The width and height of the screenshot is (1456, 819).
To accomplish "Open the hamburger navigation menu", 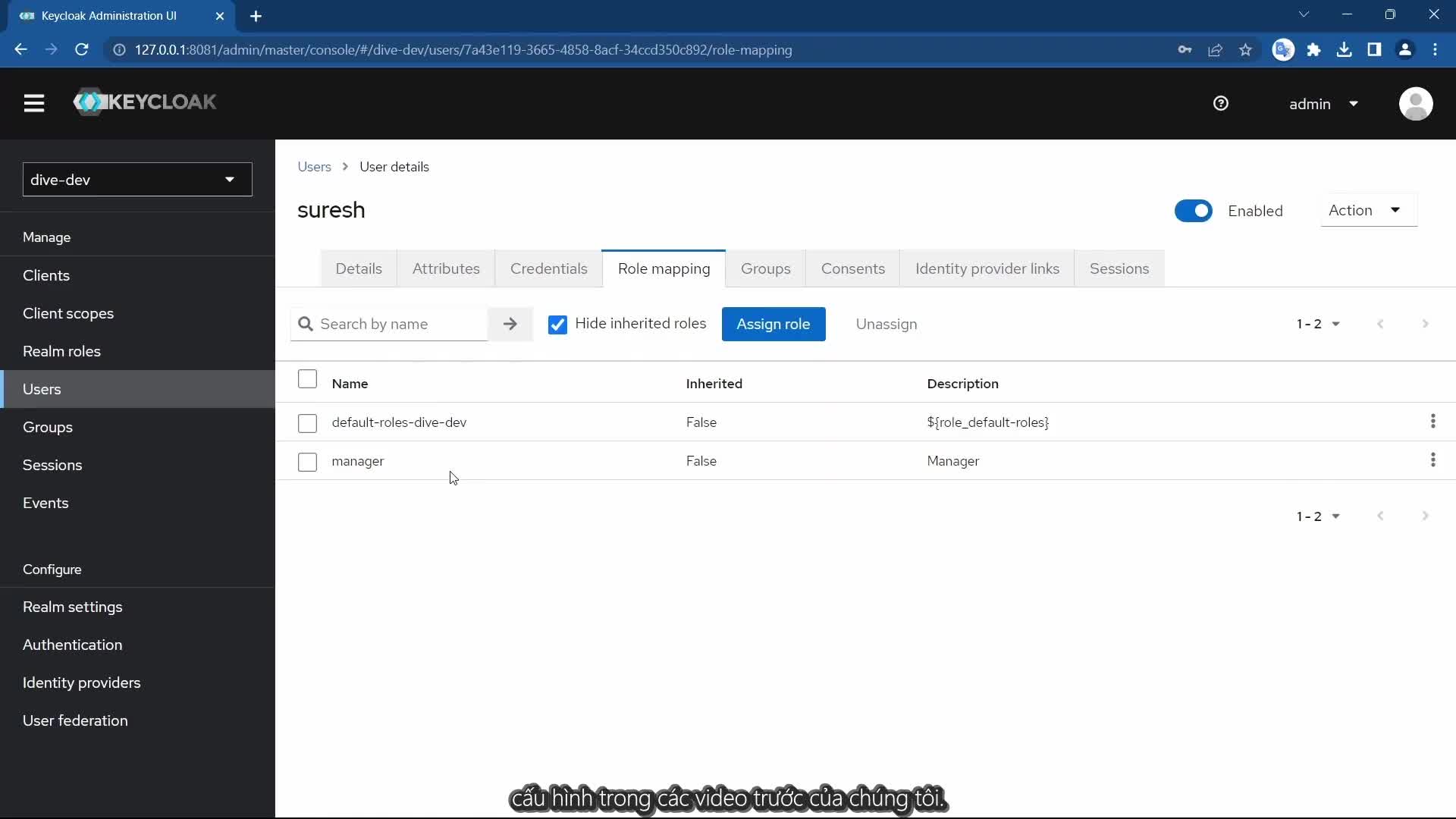I will (34, 103).
